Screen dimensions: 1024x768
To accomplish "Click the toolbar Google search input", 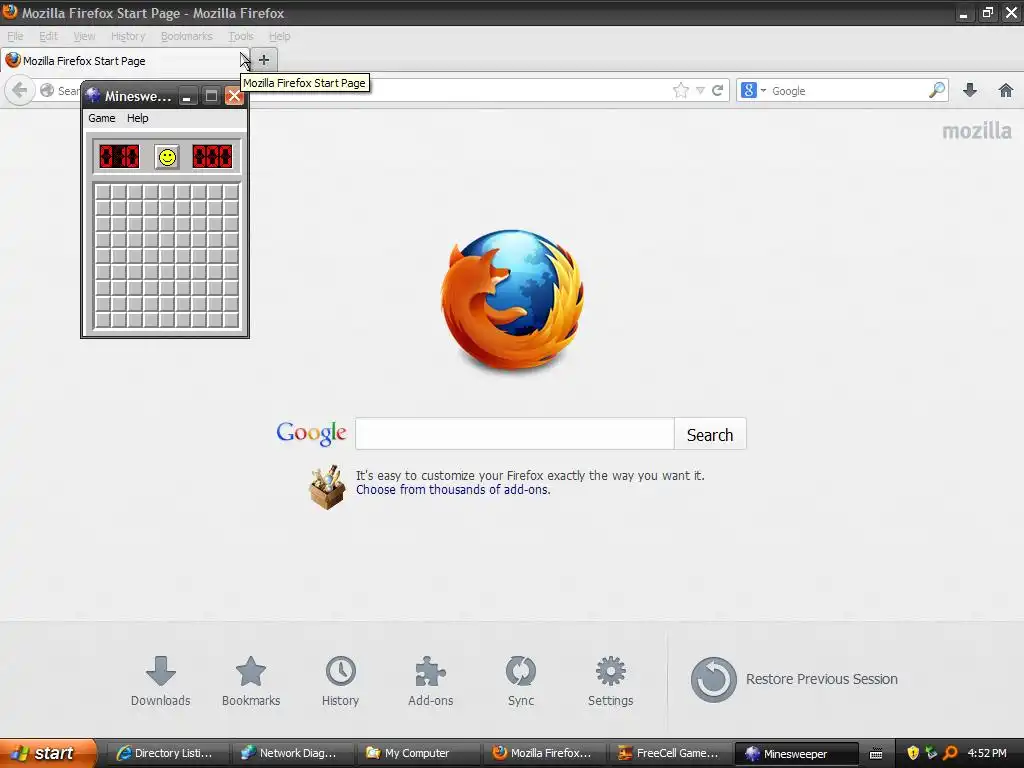I will (x=848, y=91).
